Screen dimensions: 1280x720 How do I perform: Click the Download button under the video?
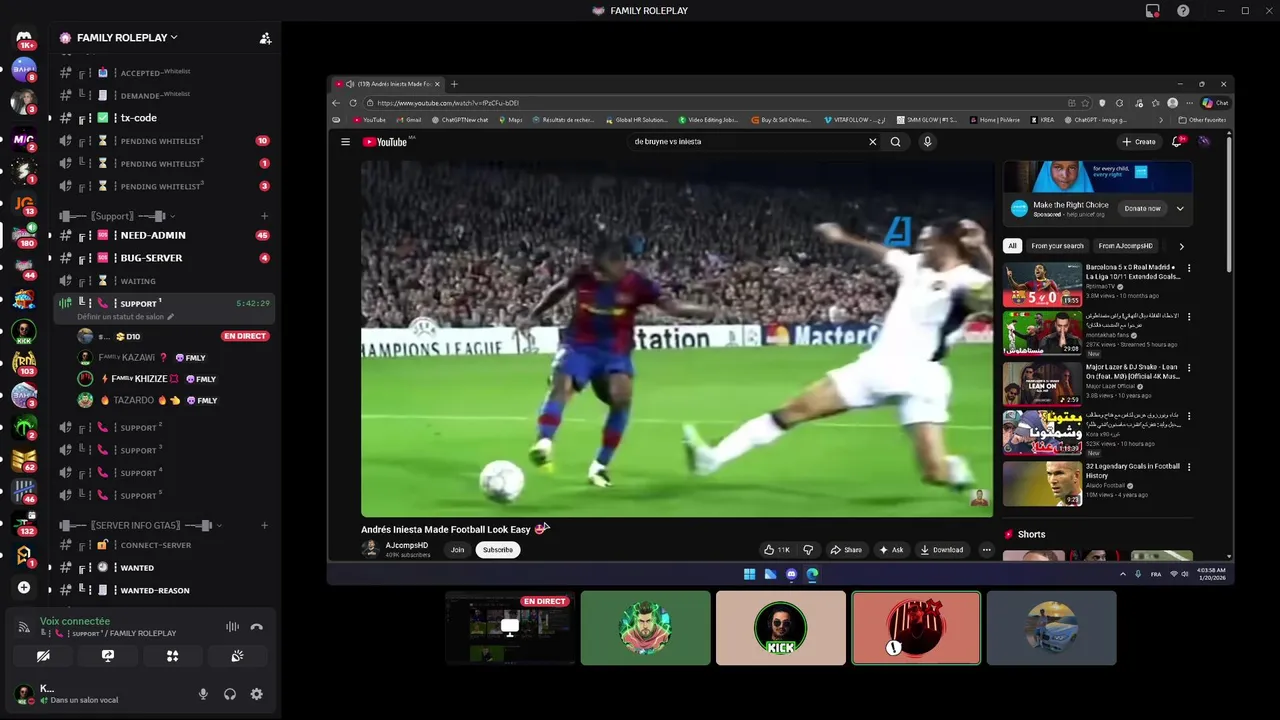[942, 549]
